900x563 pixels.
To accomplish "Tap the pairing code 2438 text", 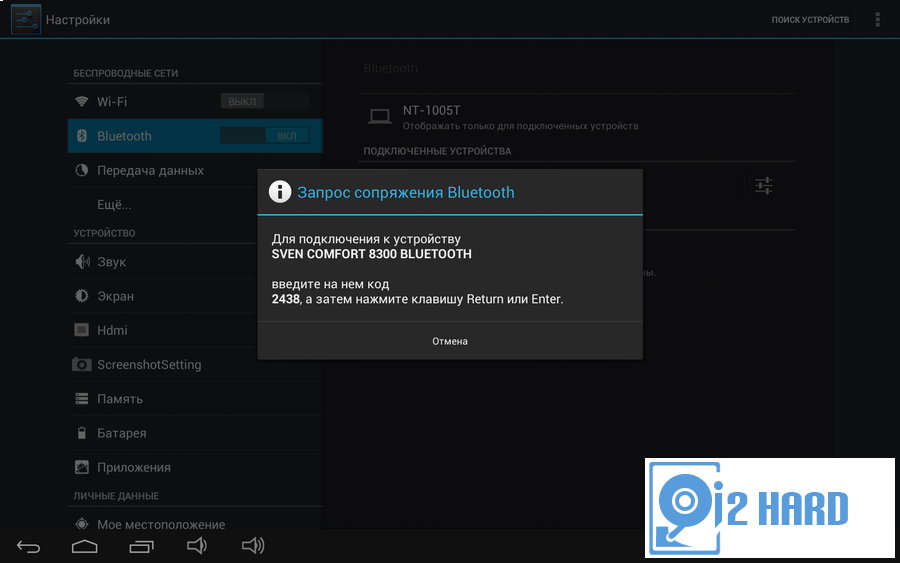I will (285, 299).
